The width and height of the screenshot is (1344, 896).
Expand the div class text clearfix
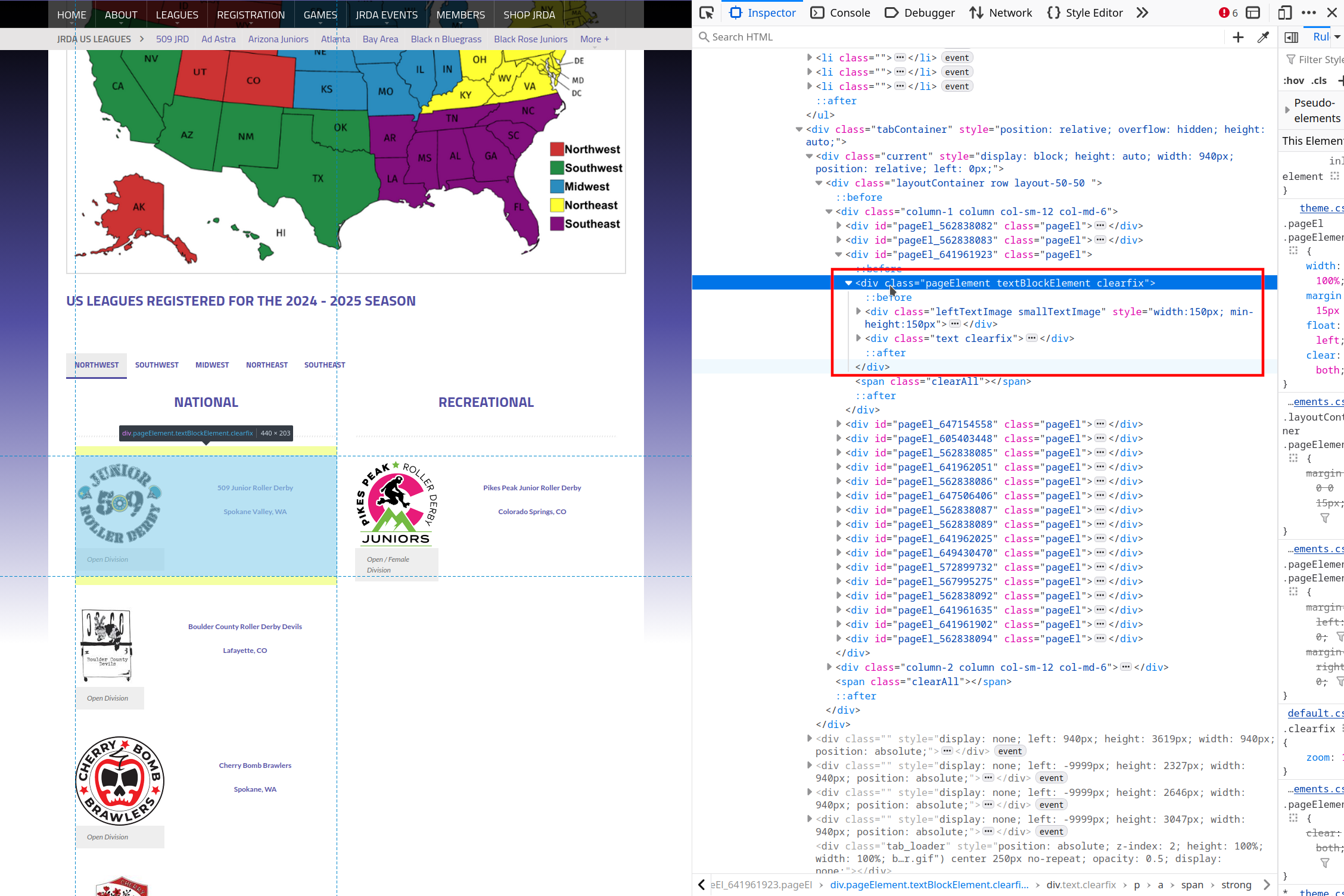[858, 338]
